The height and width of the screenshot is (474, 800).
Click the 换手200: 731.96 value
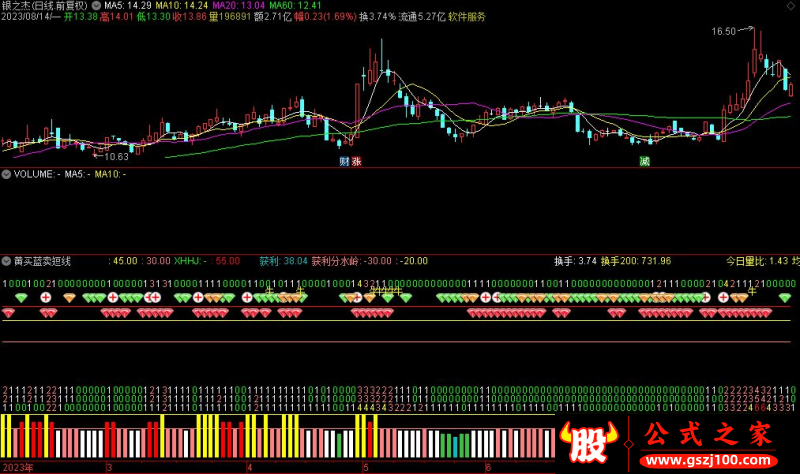pos(636,261)
